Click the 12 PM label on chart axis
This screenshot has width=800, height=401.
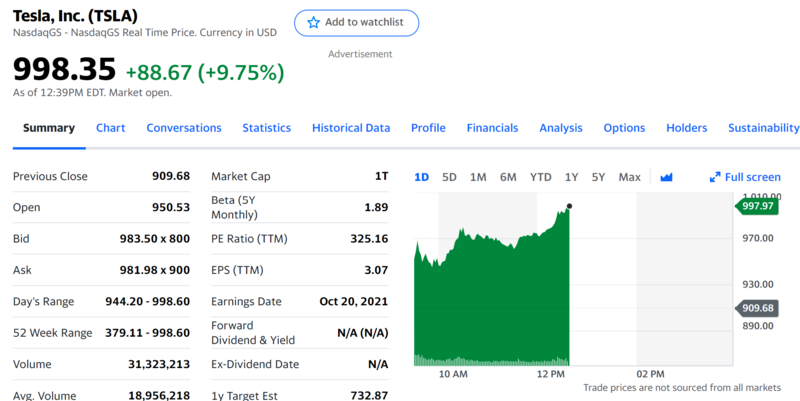[551, 374]
